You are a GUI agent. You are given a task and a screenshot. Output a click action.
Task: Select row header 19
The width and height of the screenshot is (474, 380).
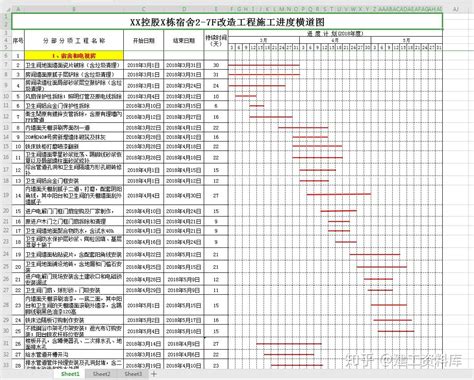pos(6,195)
